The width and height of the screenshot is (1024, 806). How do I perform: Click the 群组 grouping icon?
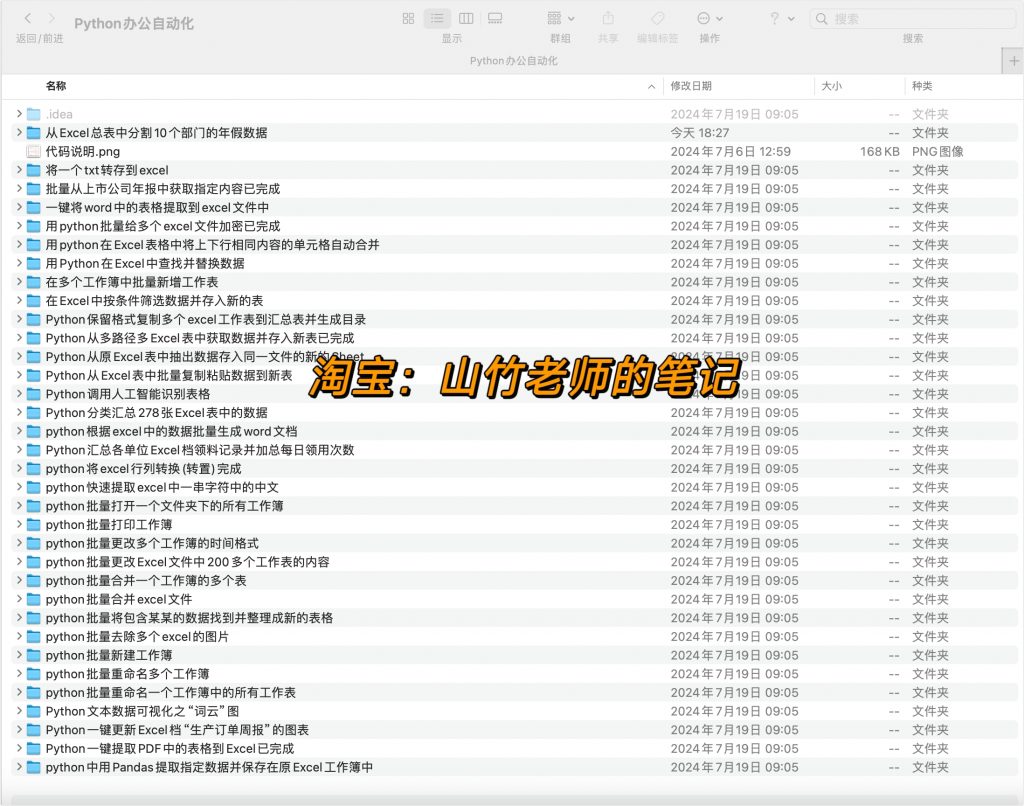click(x=555, y=18)
